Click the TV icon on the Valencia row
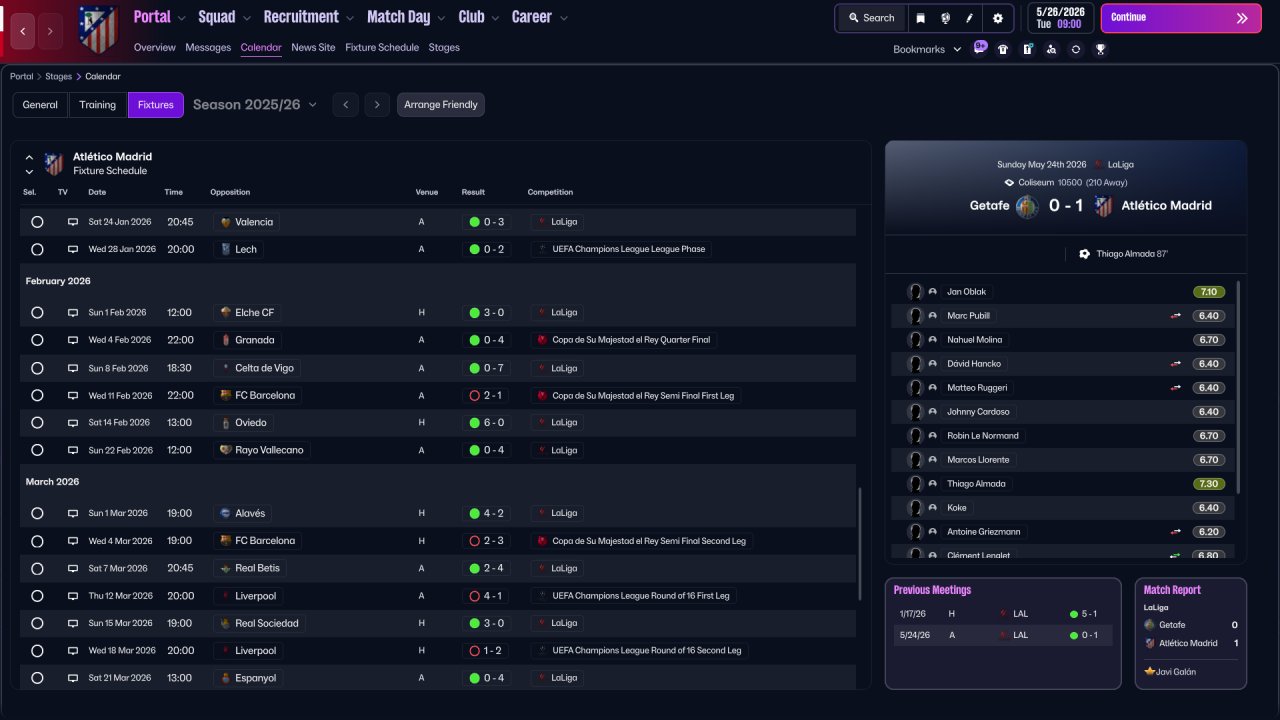 (72, 222)
